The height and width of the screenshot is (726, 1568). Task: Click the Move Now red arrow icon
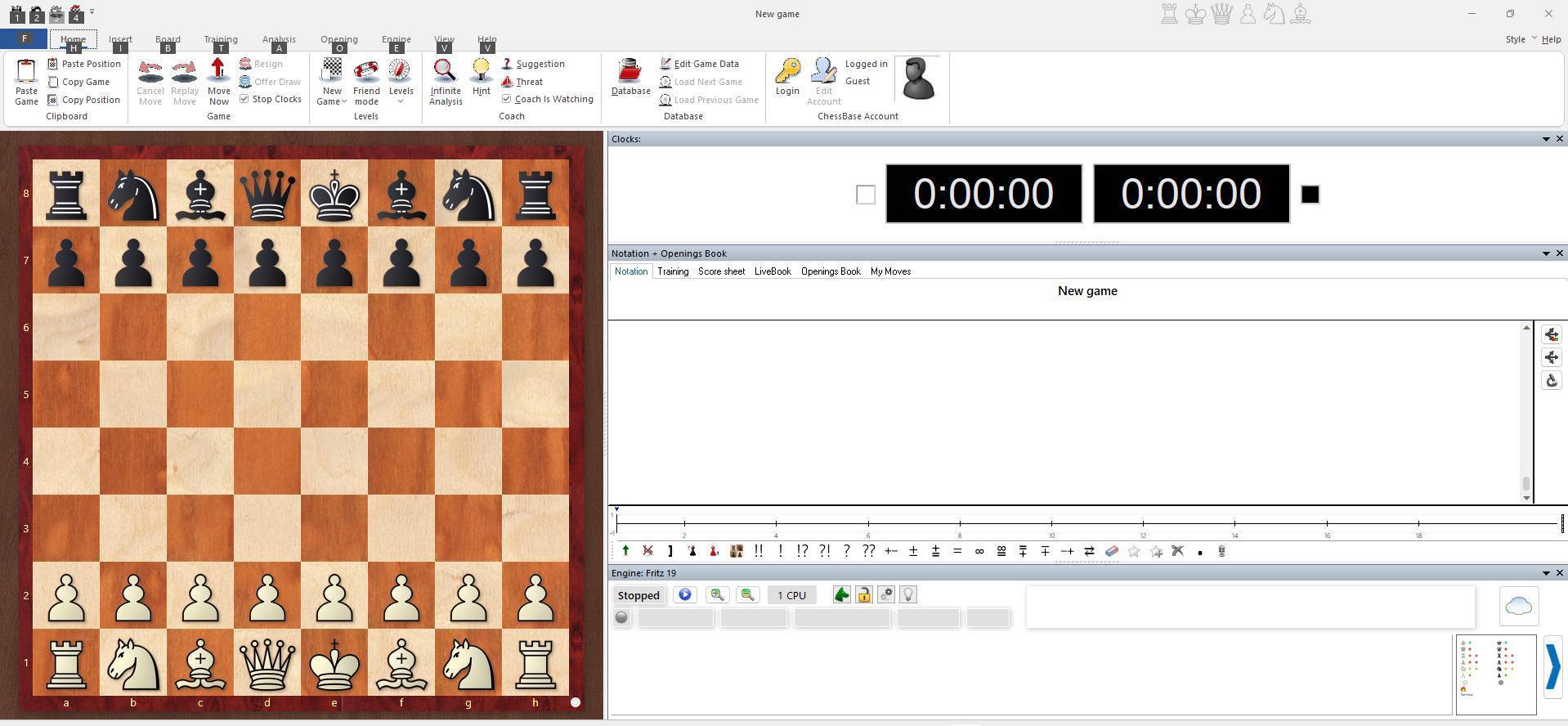(x=218, y=71)
